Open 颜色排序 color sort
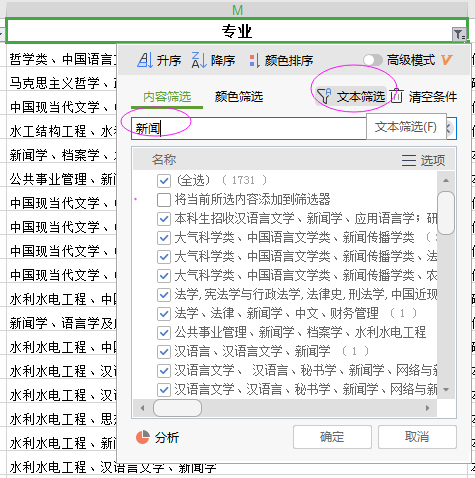This screenshot has height=478, width=475. (x=255, y=61)
